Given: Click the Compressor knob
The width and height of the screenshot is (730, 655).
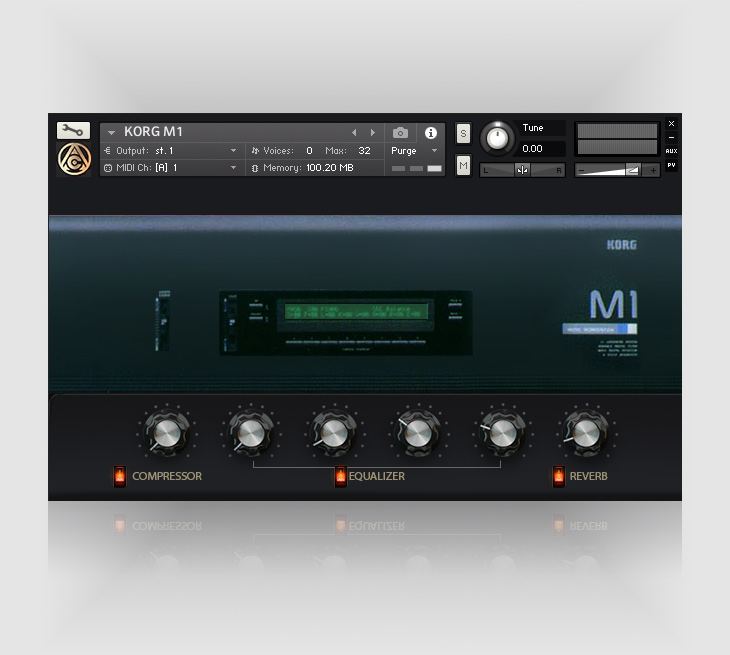Looking at the screenshot, I should 166,433.
